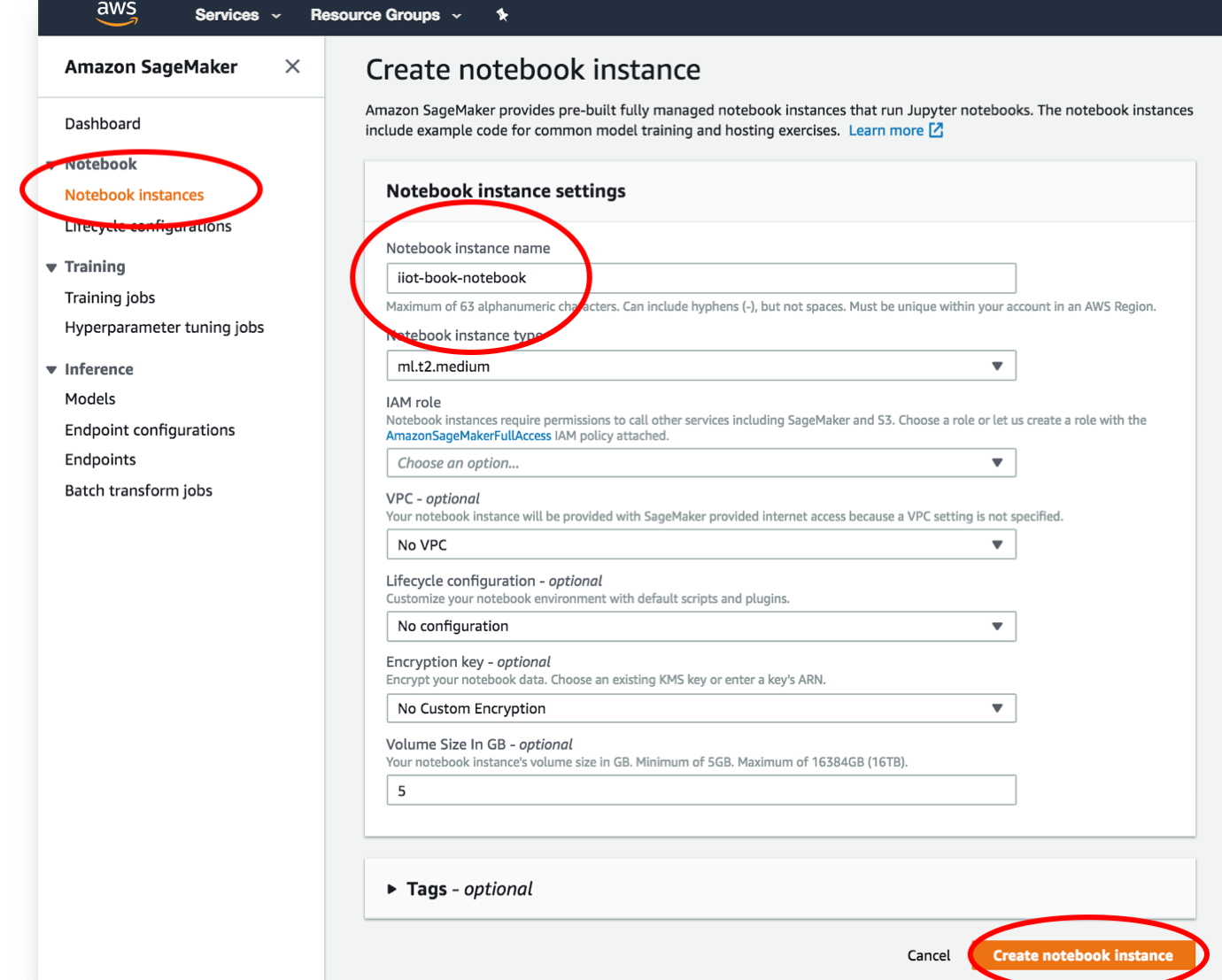Open the Services menu

(237, 15)
